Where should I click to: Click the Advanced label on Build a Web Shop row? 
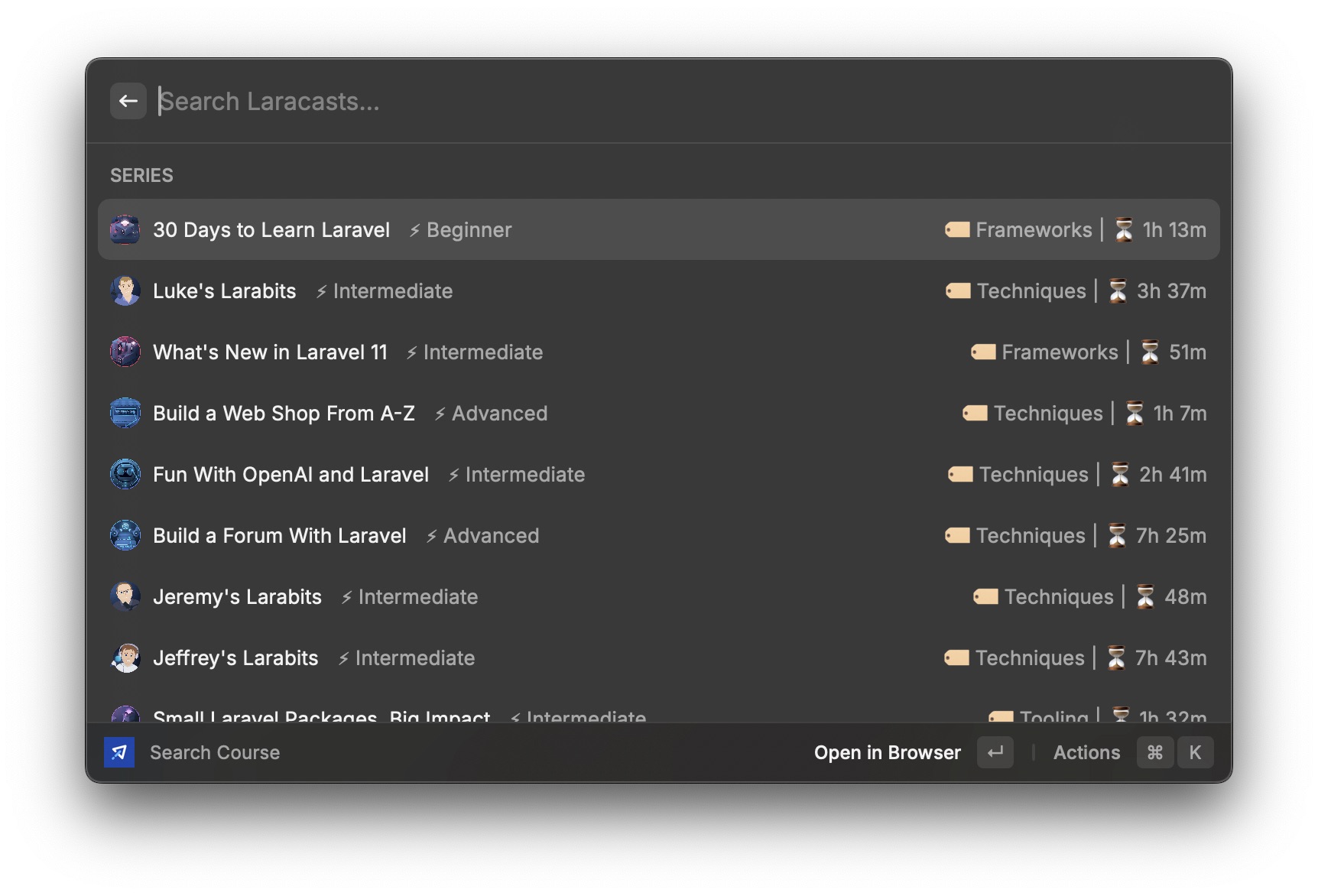[x=499, y=413]
